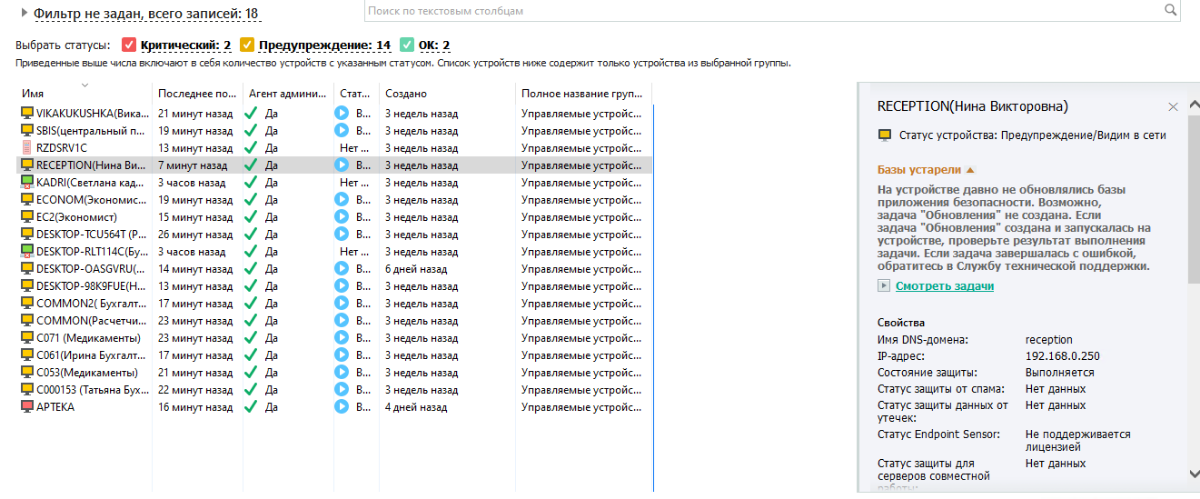
Task: Click the green checkmark in the SBIS row
Action: [x=251, y=131]
